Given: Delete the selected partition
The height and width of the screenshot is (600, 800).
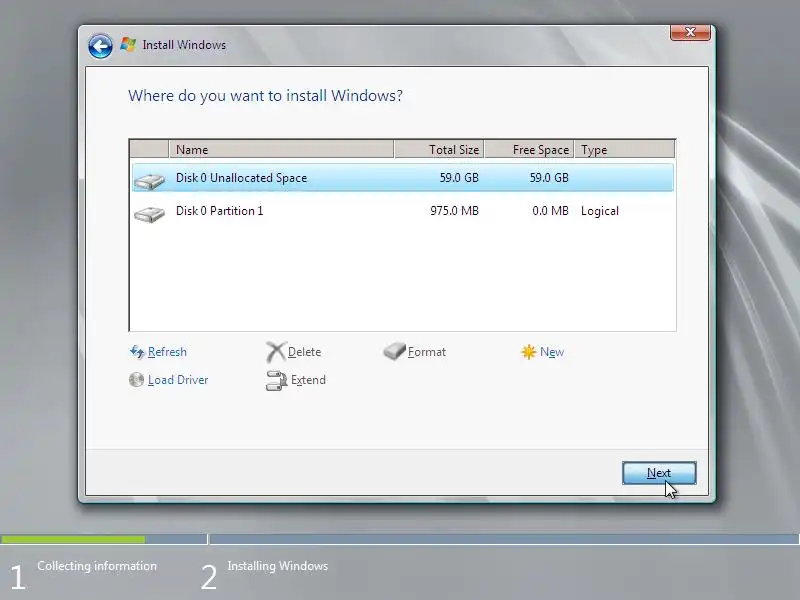Looking at the screenshot, I should pos(304,352).
